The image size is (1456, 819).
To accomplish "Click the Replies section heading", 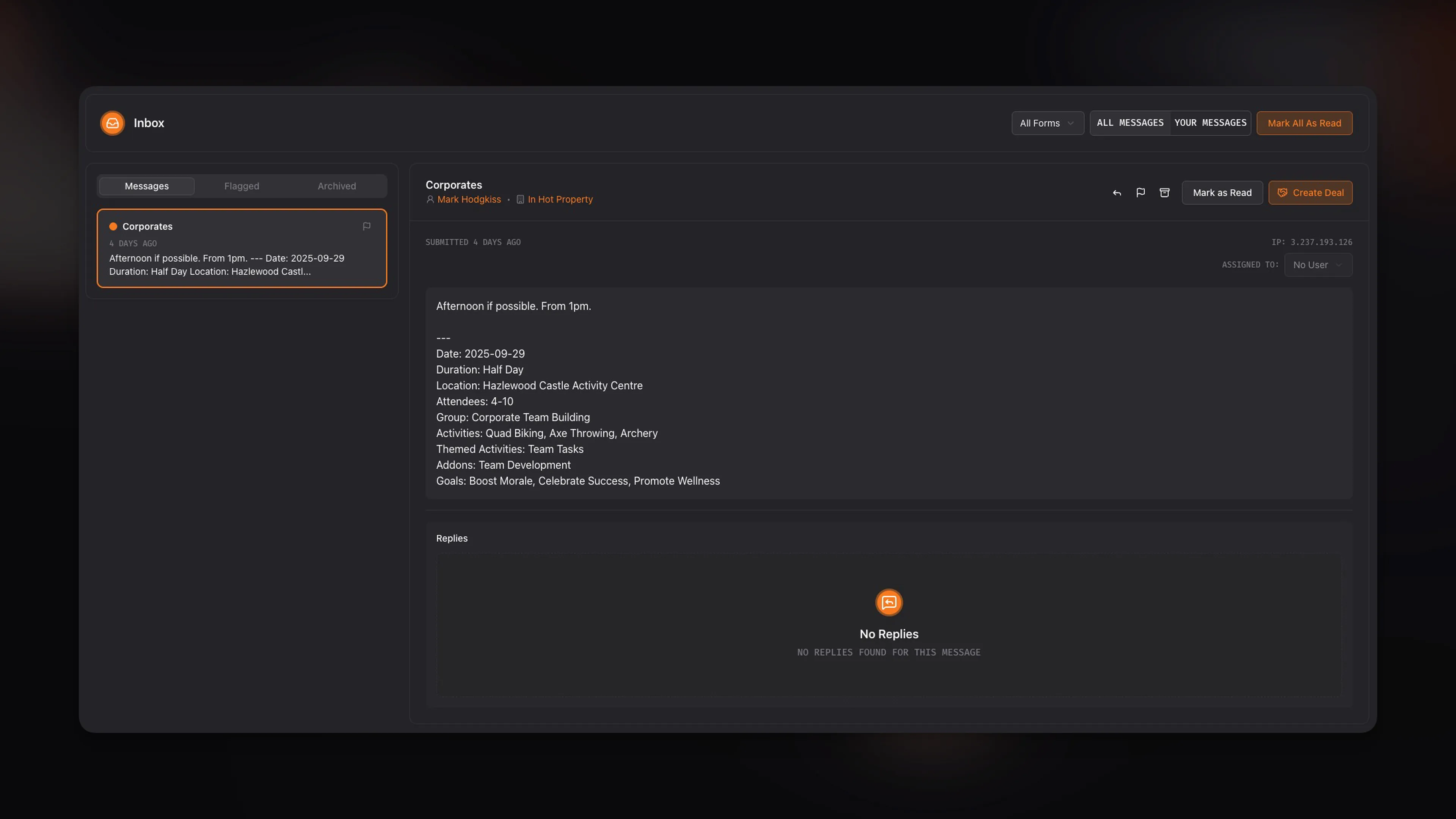I will tap(452, 538).
